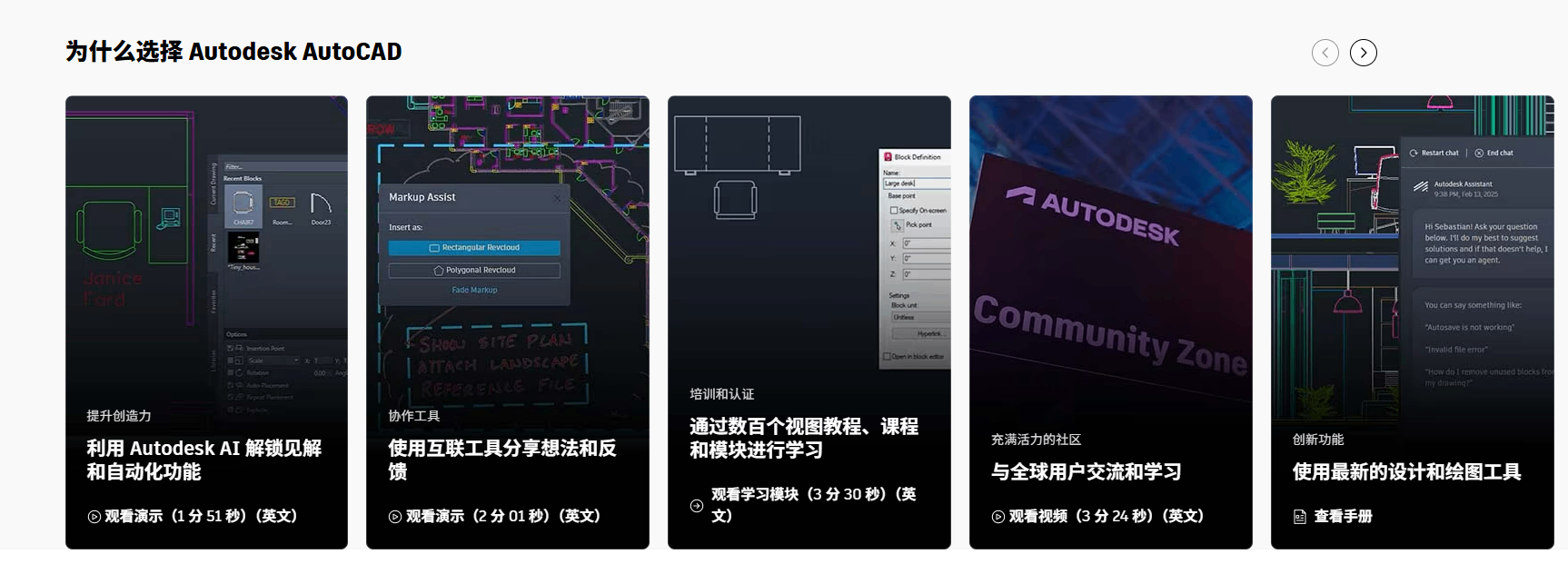Image resolution: width=1568 pixels, height=564 pixels.
Task: Click arrow icon beside 观看学习模块 link
Action: (697, 506)
